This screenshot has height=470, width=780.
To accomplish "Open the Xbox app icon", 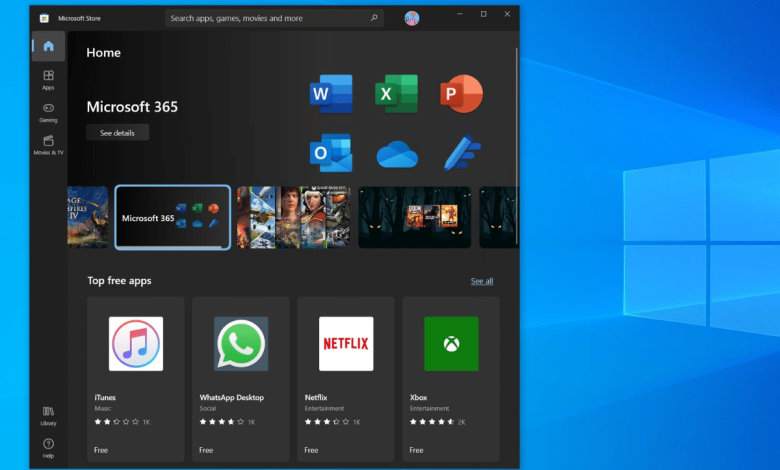I will tap(451, 344).
